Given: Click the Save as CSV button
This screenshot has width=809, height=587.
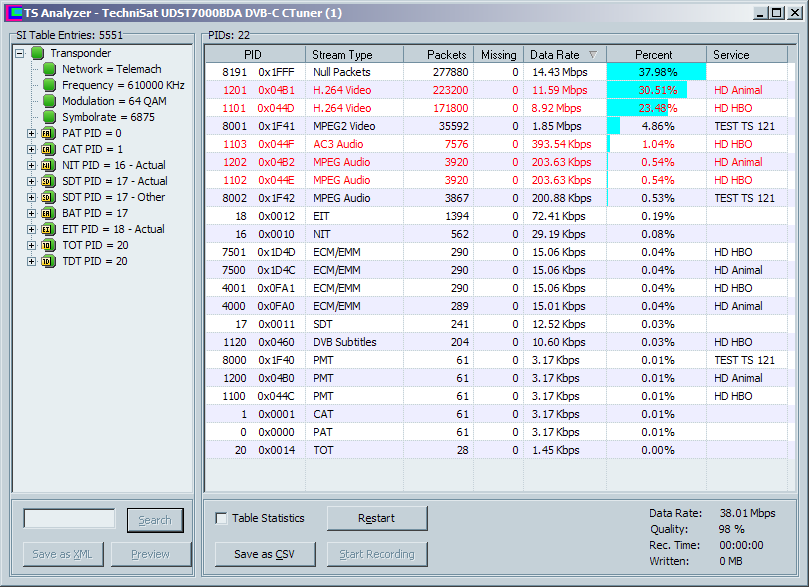Looking at the screenshot, I should [265, 555].
